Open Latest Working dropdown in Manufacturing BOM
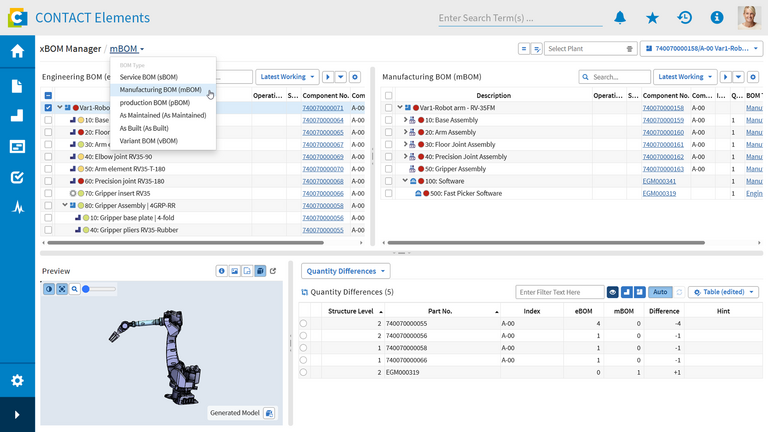The image size is (768, 432). pos(685,77)
